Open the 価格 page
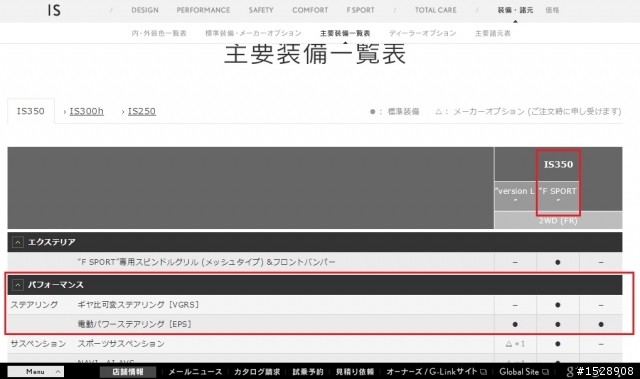The height and width of the screenshot is (379, 640). 552,10
